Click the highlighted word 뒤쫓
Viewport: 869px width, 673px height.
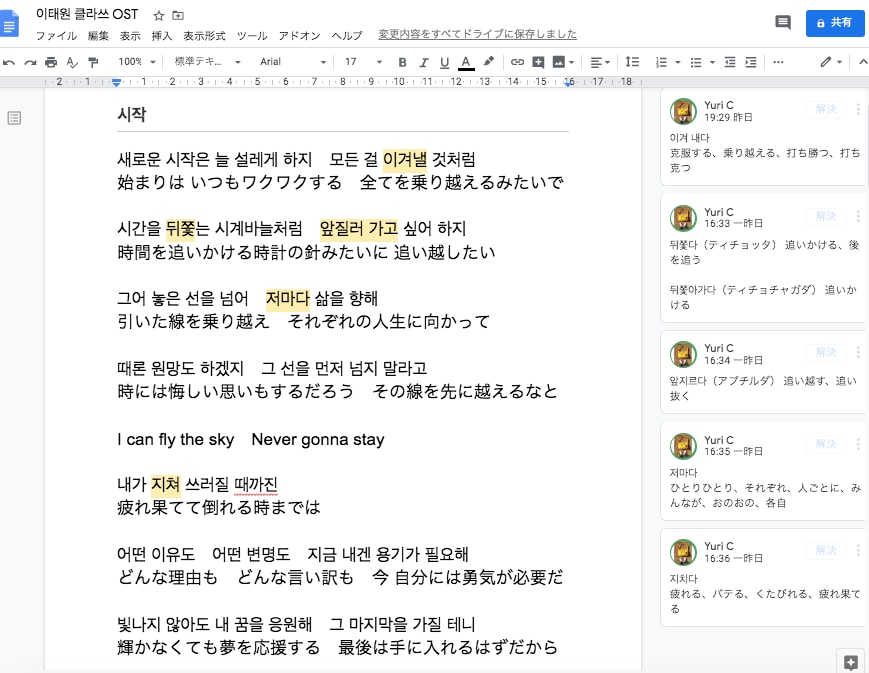(x=180, y=228)
